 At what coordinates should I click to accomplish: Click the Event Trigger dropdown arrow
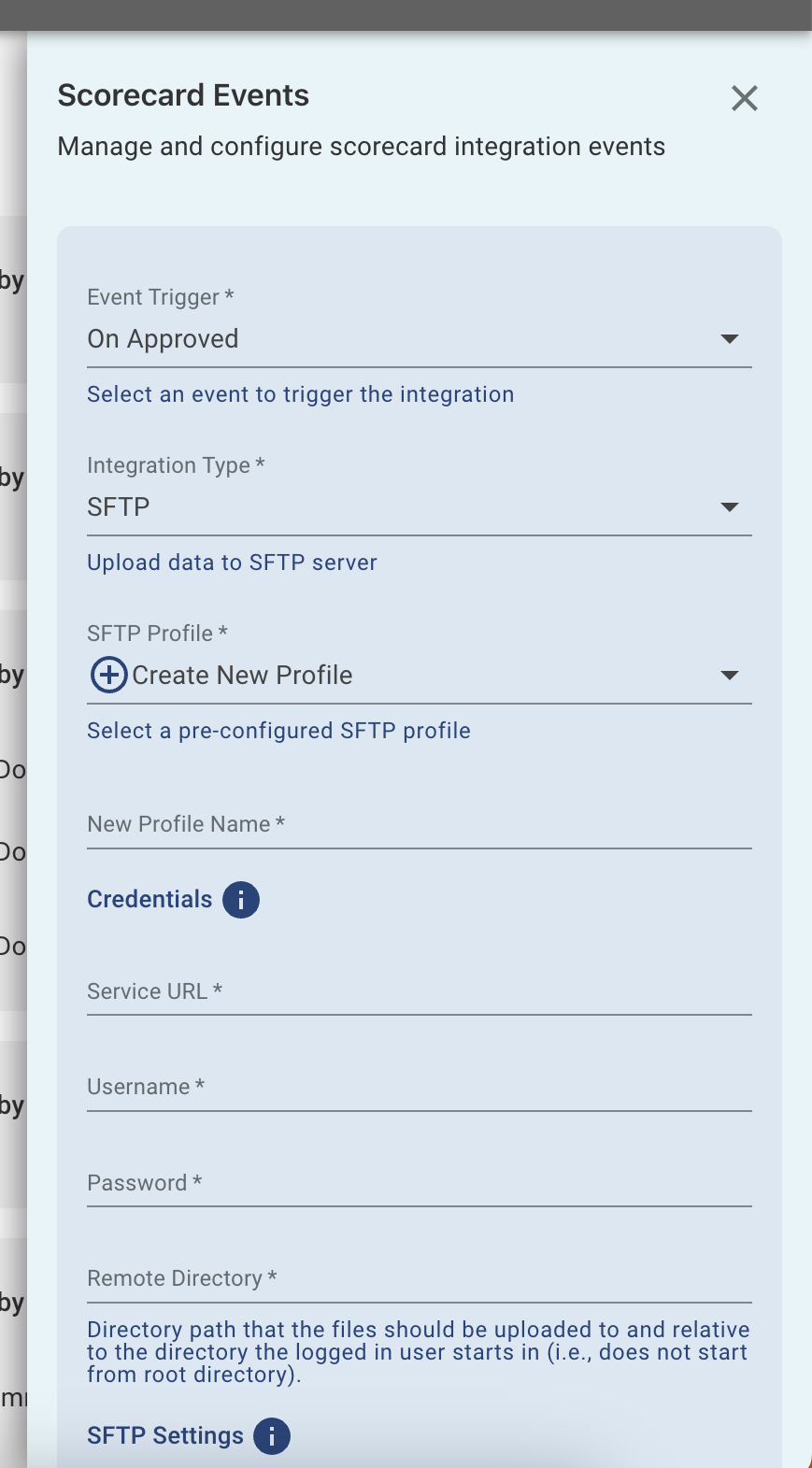click(731, 339)
